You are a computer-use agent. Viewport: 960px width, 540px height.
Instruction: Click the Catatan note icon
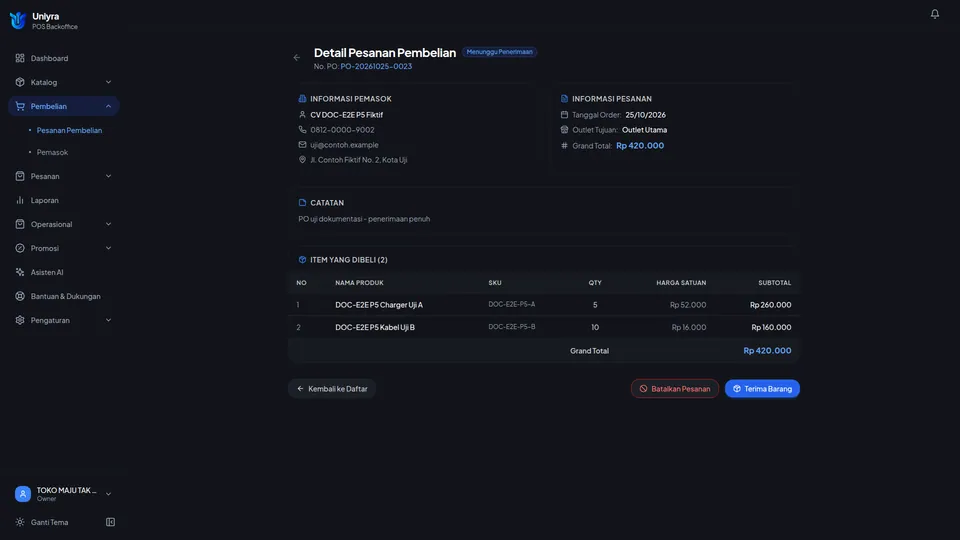[x=302, y=203]
